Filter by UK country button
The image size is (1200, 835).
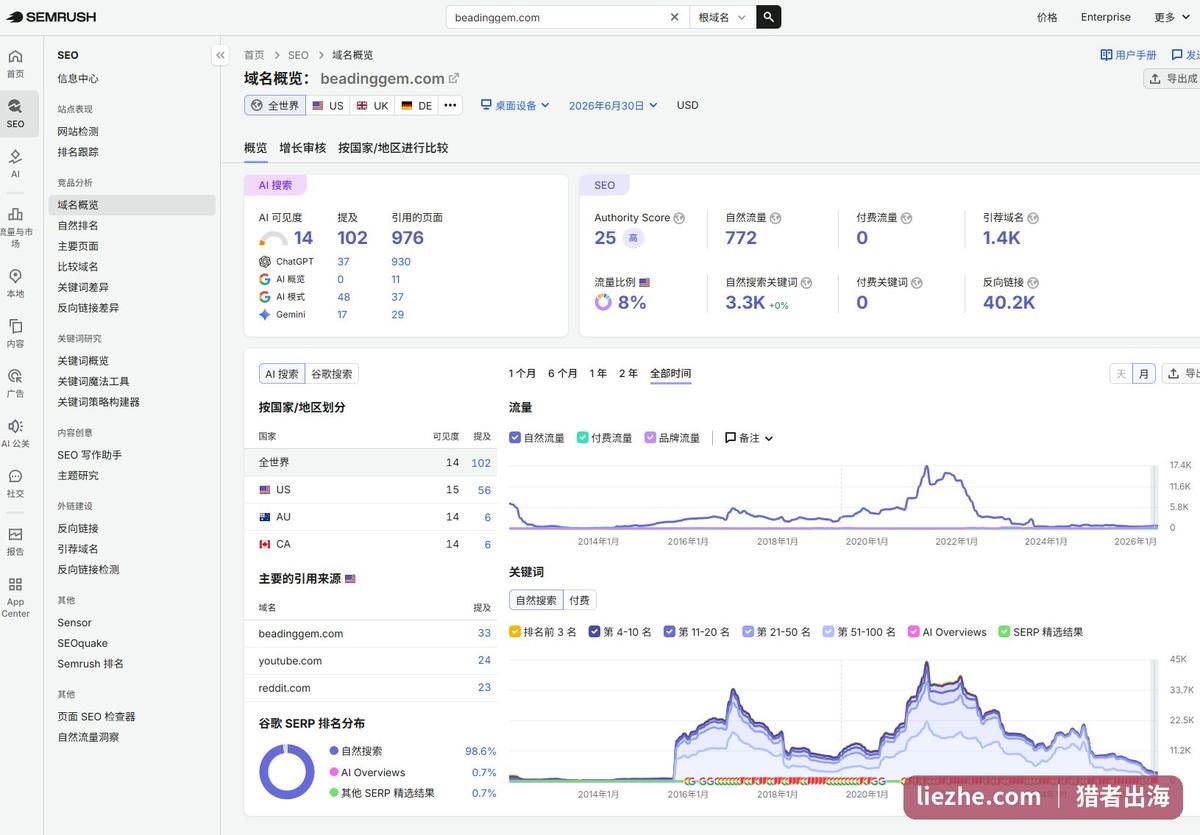pyautogui.click(x=371, y=105)
